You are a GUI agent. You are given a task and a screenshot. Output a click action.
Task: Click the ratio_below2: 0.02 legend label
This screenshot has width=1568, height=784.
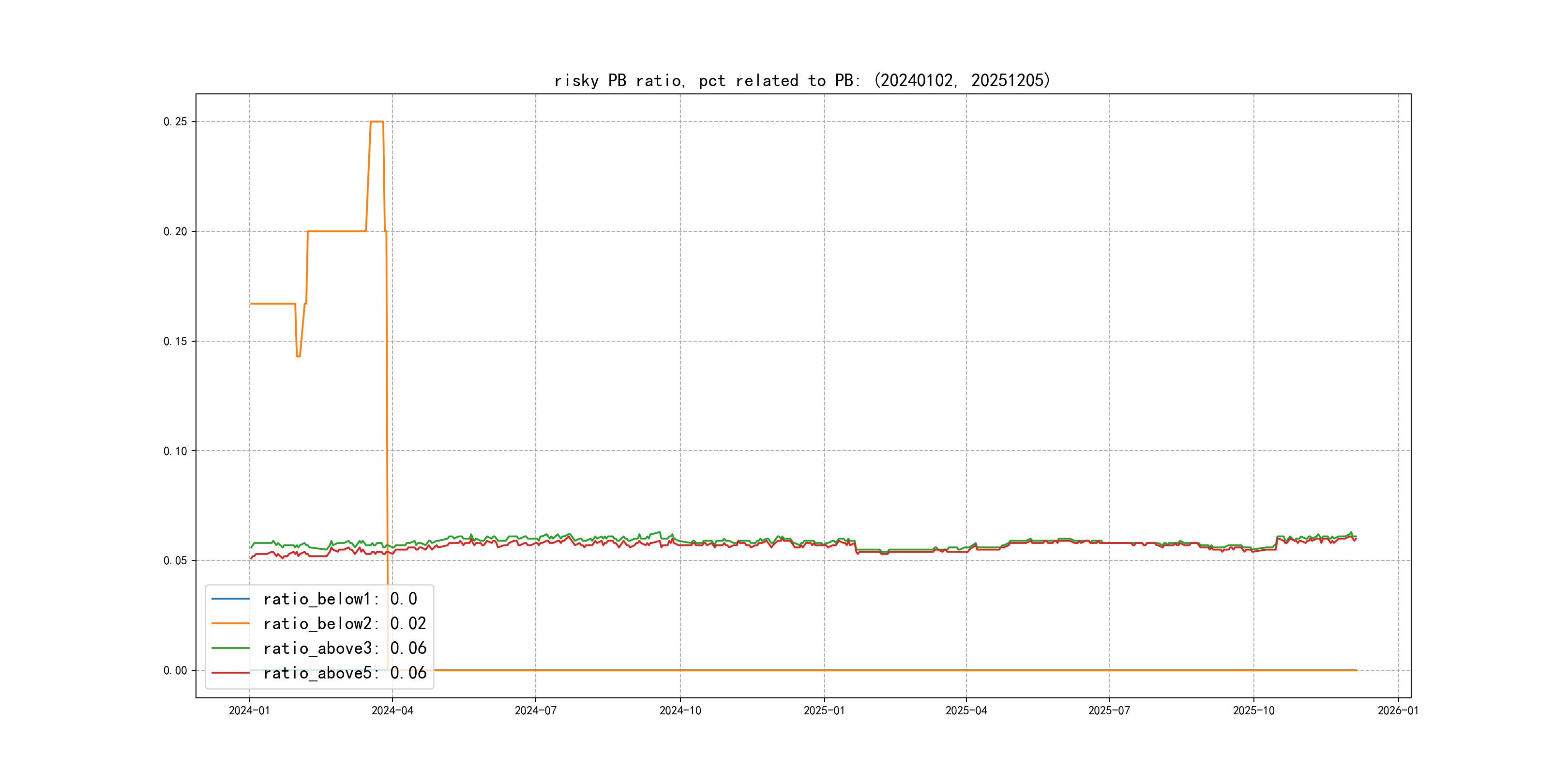click(345, 623)
